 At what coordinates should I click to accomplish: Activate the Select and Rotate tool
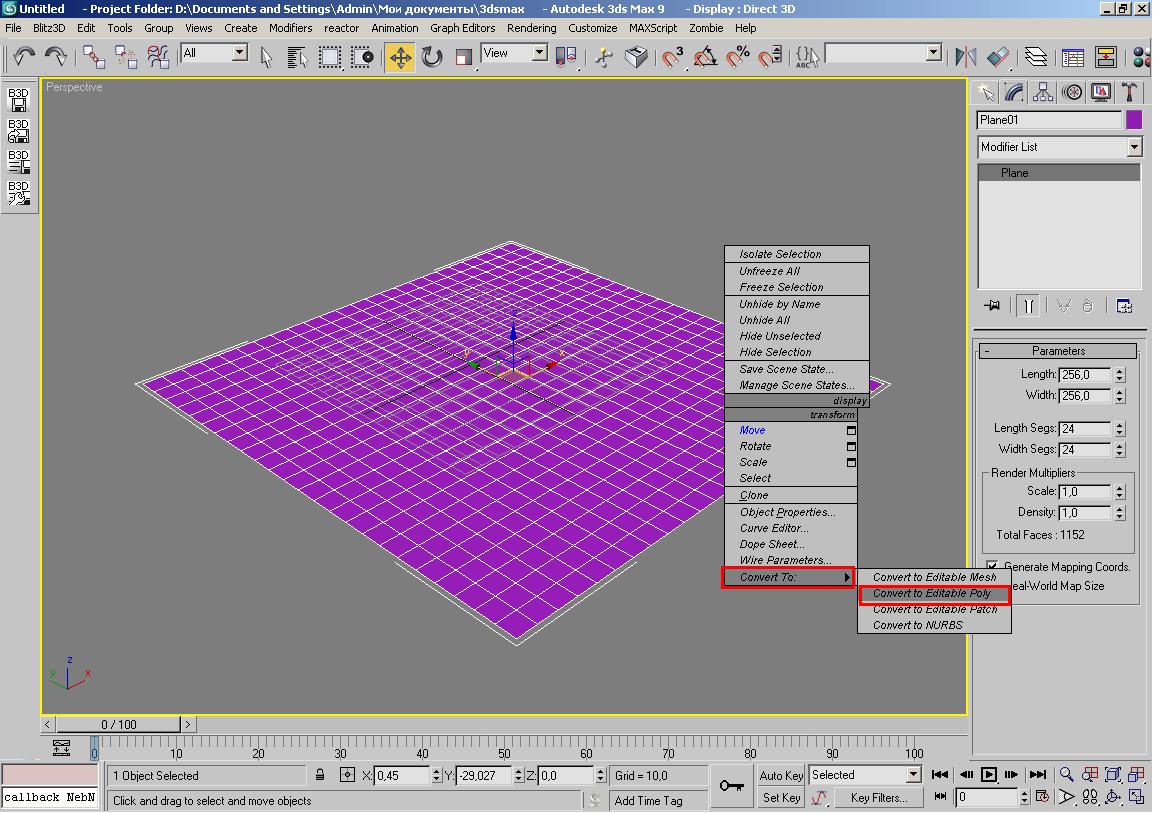[432, 57]
